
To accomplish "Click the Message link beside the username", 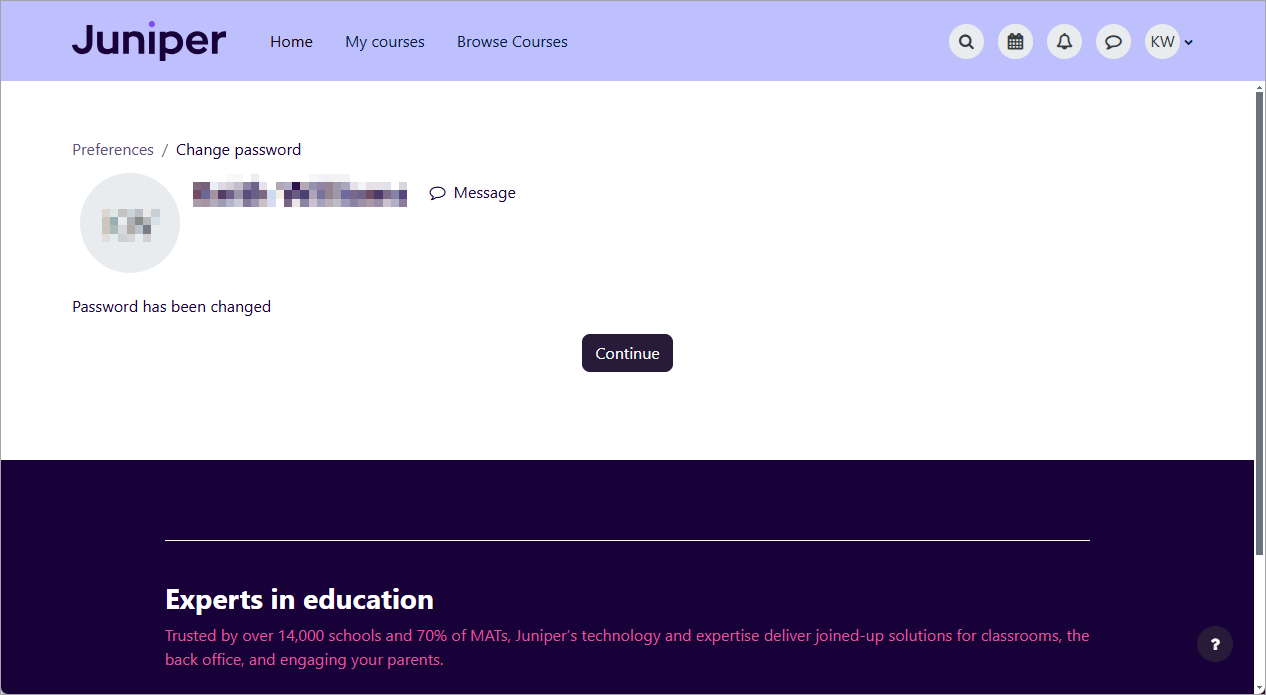I will [473, 193].
